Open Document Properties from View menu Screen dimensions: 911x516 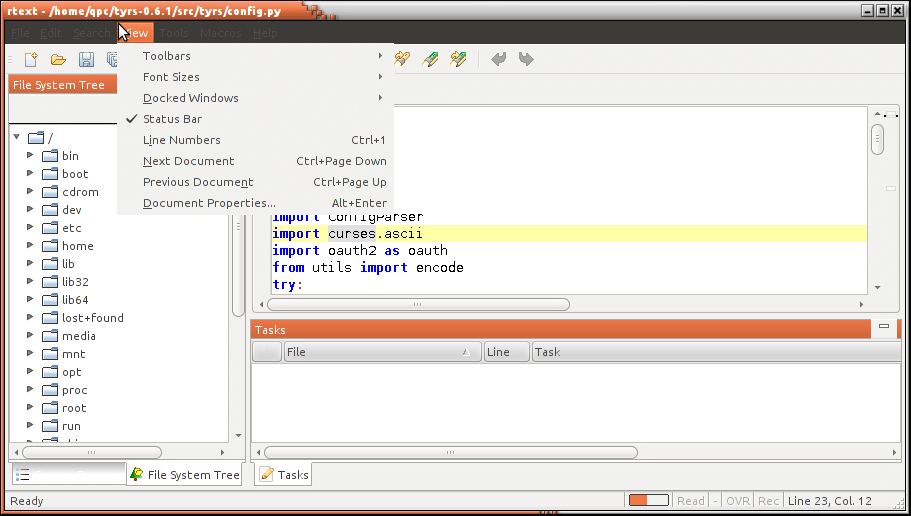(x=256, y=203)
